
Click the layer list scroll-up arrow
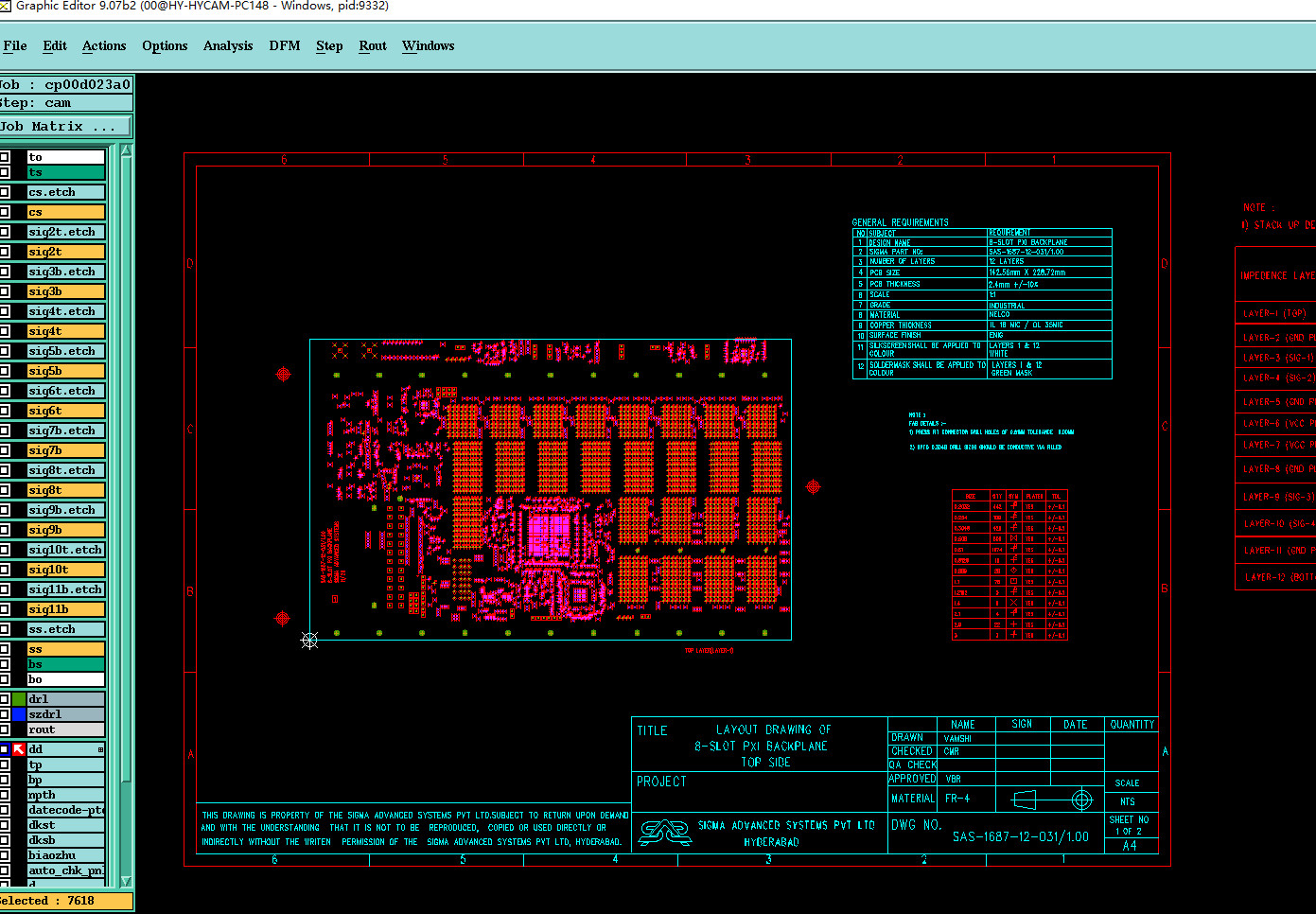(127, 150)
